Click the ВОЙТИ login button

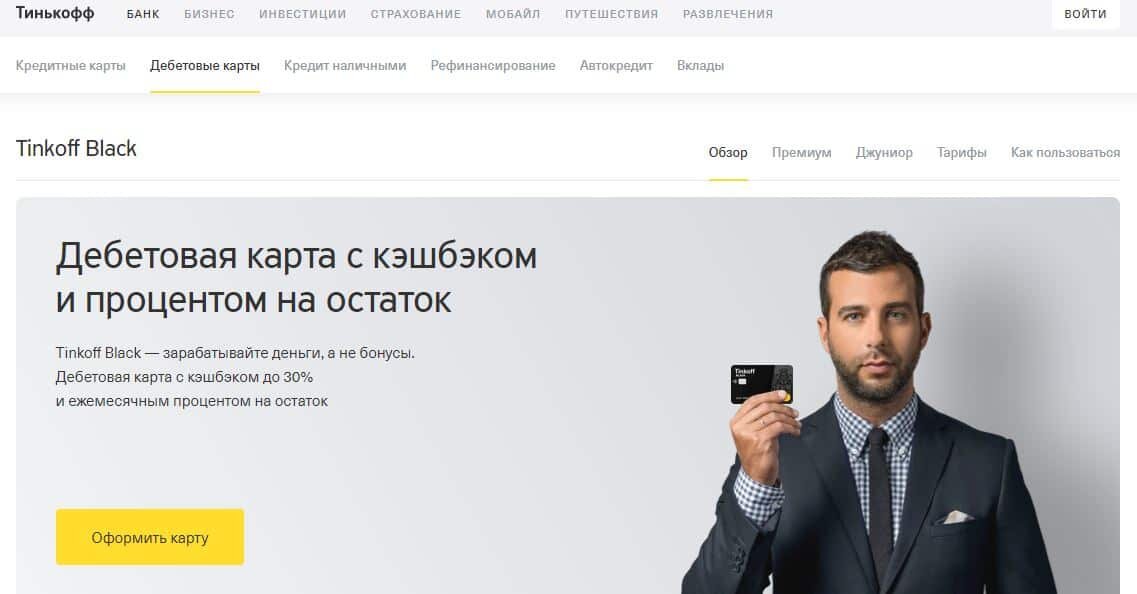coord(1086,14)
